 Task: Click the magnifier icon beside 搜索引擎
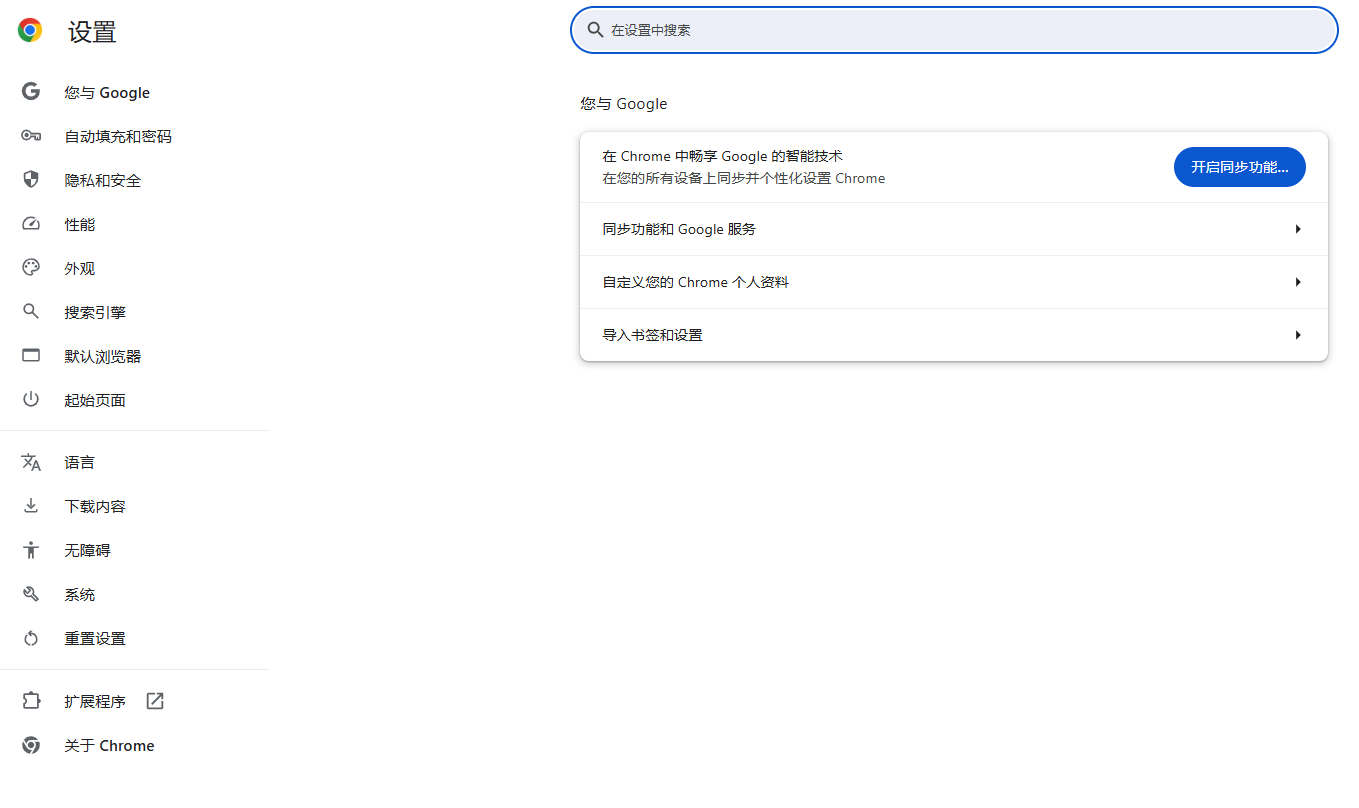31,312
